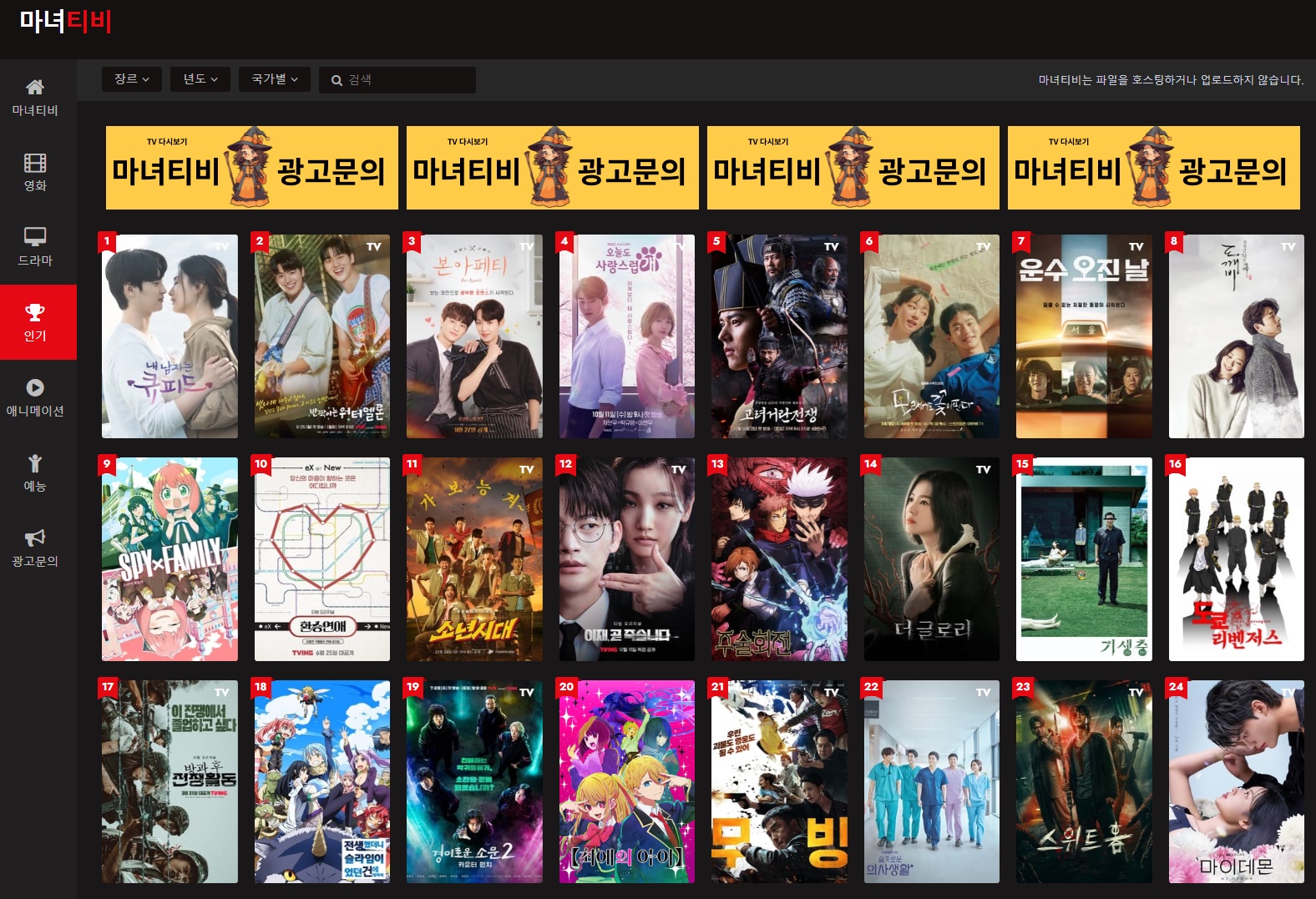Open rank 1 poster 내 남자는 큐피드
This screenshot has height=899, width=1316.
coord(170,336)
